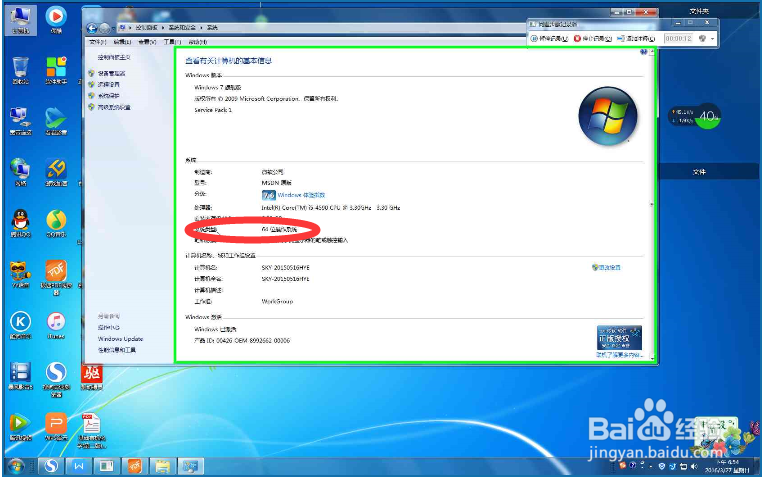This screenshot has width=766, height=480.
Task: Open the colorful four-squares desktop app icon
Action: tap(56, 70)
